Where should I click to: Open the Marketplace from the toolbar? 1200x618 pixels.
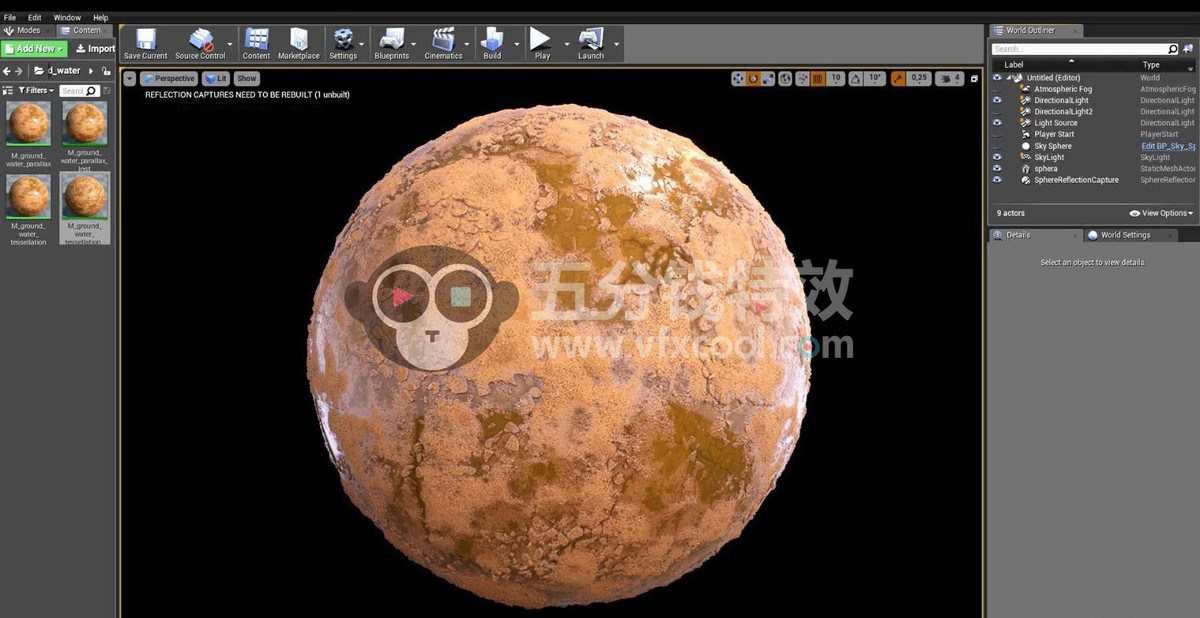click(x=299, y=43)
